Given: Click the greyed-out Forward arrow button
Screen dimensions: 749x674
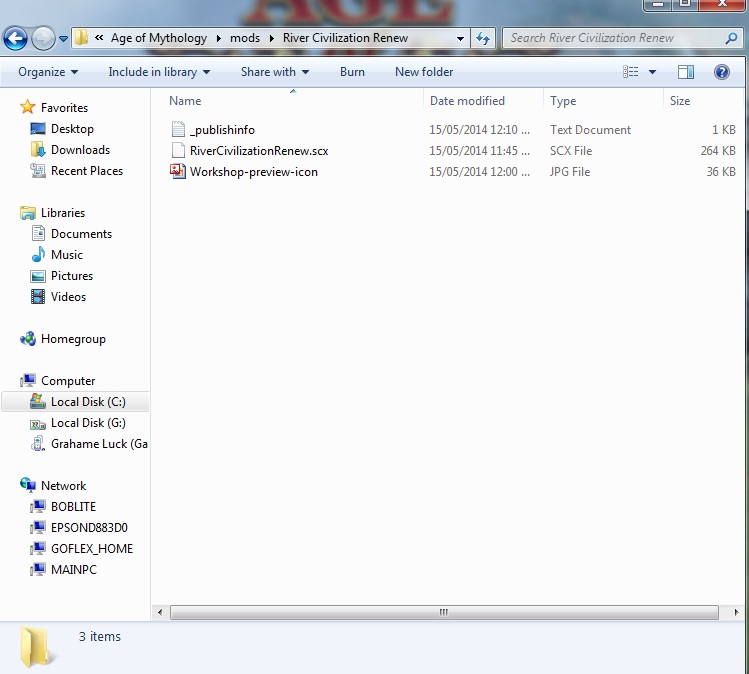Looking at the screenshot, I should 43,39.
